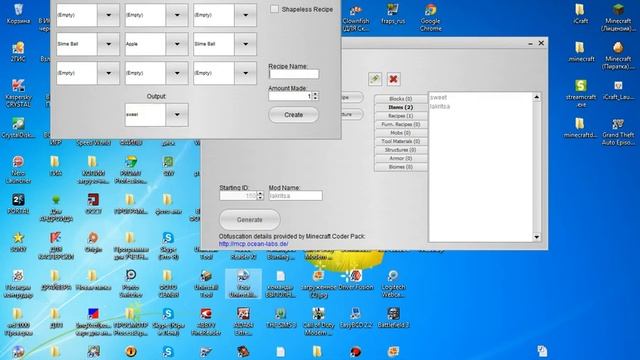
Task: Select the 2ГИС desktop icon
Action: [x=18, y=51]
